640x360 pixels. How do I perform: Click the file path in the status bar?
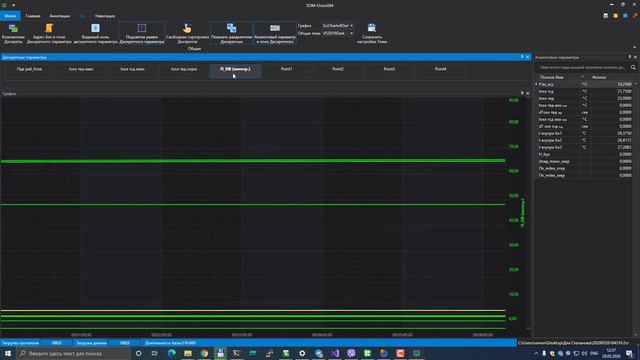coord(573,343)
